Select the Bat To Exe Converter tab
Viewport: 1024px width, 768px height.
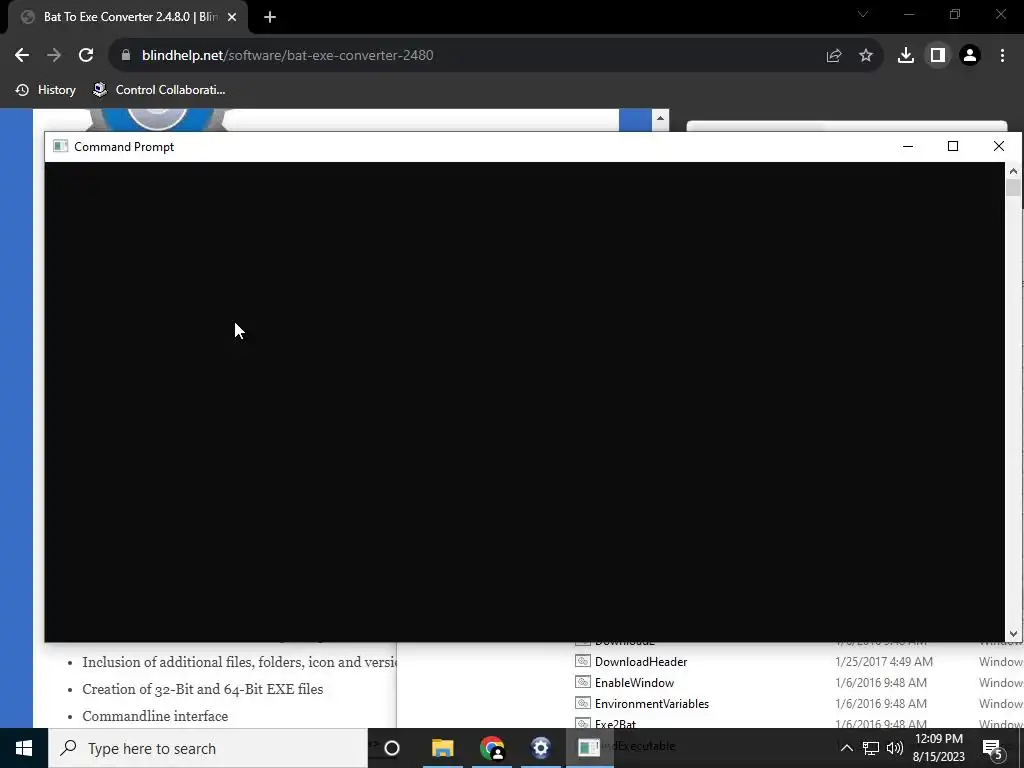click(x=129, y=17)
